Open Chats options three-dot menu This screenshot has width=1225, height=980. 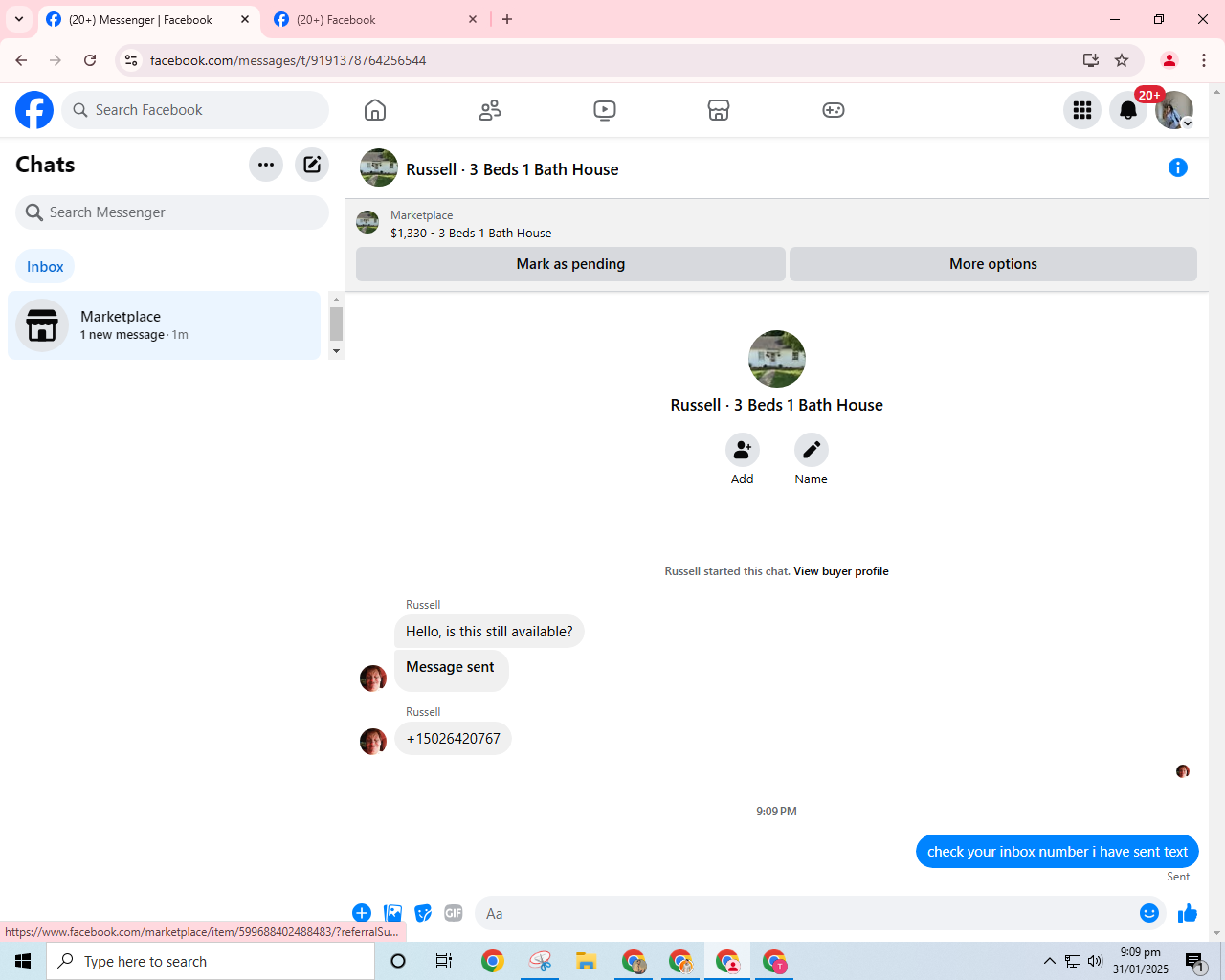point(266,165)
